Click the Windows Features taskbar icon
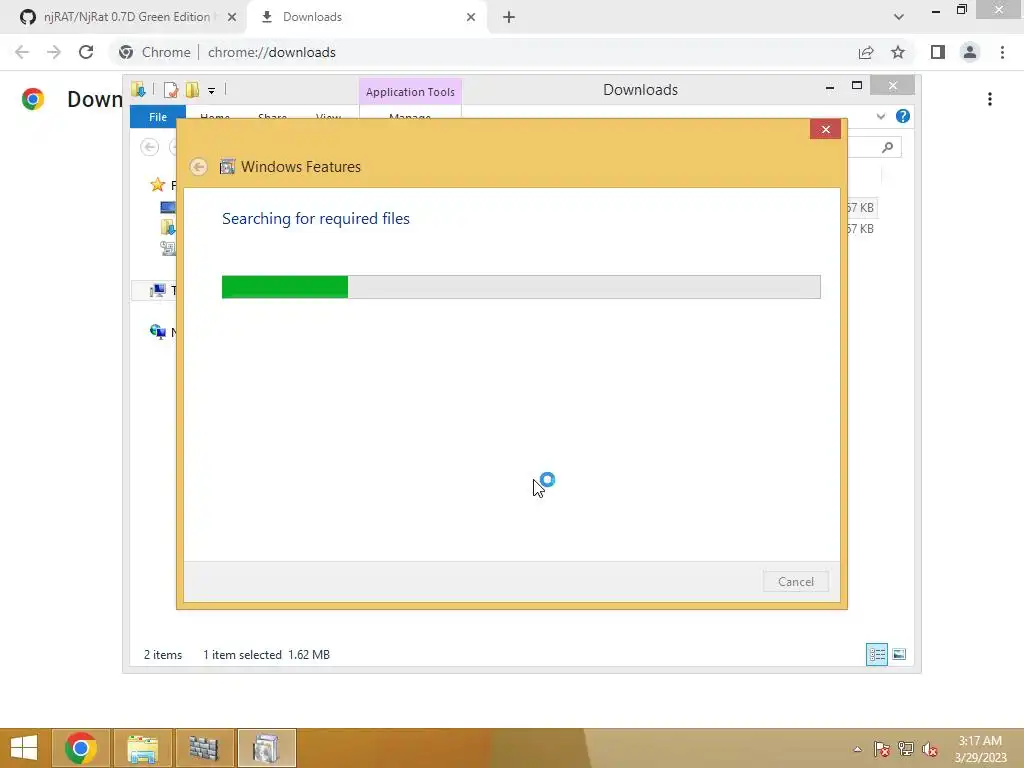Viewport: 1024px width, 768px height. coord(266,748)
